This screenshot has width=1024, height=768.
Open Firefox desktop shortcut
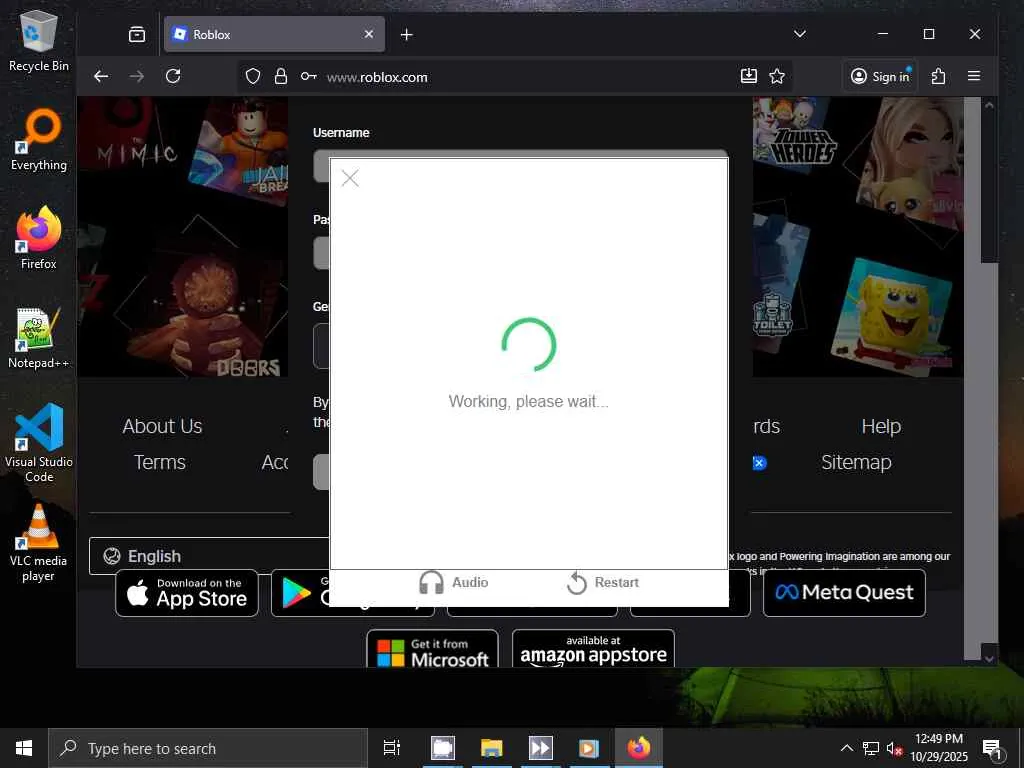39,238
